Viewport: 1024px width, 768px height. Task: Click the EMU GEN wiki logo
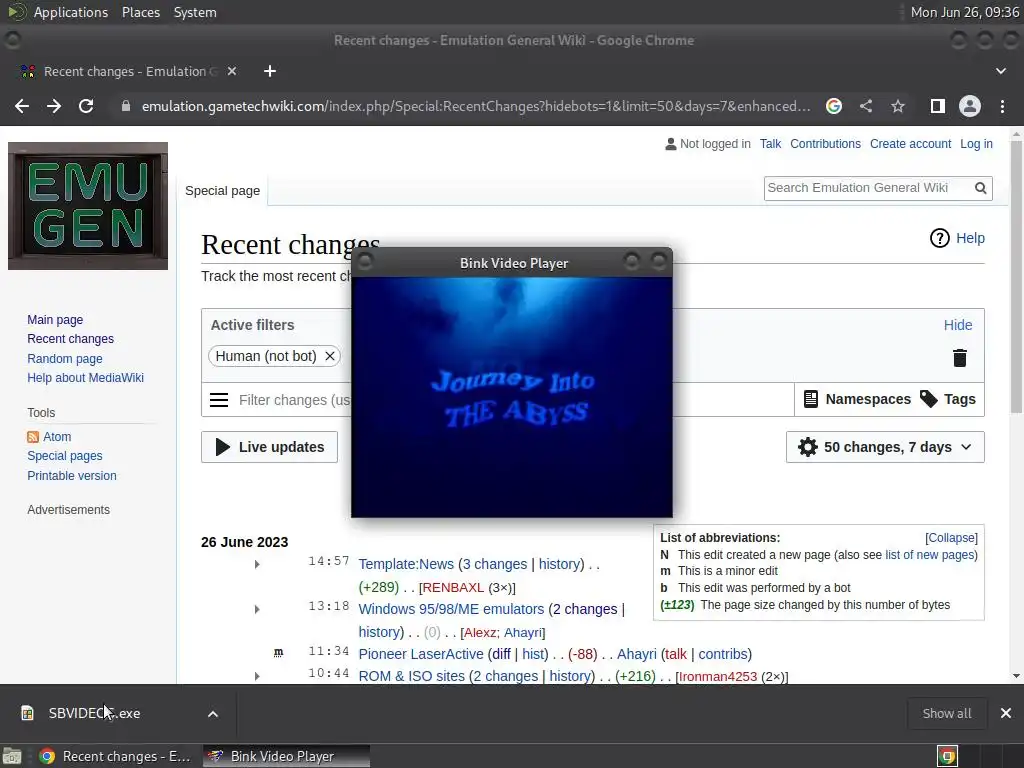[x=88, y=206]
